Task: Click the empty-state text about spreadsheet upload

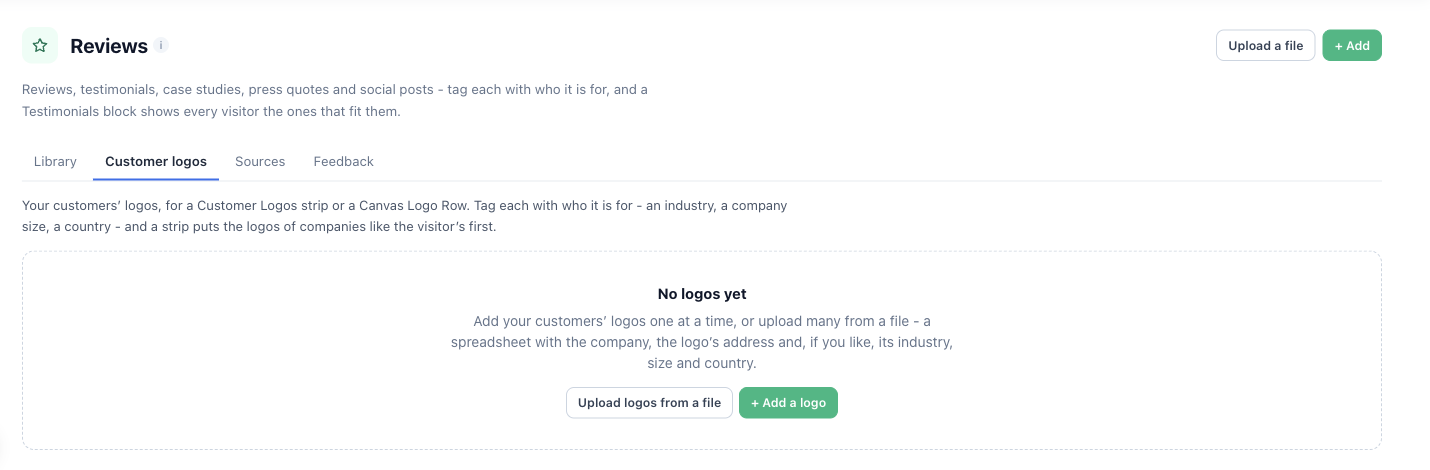Action: coord(702,342)
